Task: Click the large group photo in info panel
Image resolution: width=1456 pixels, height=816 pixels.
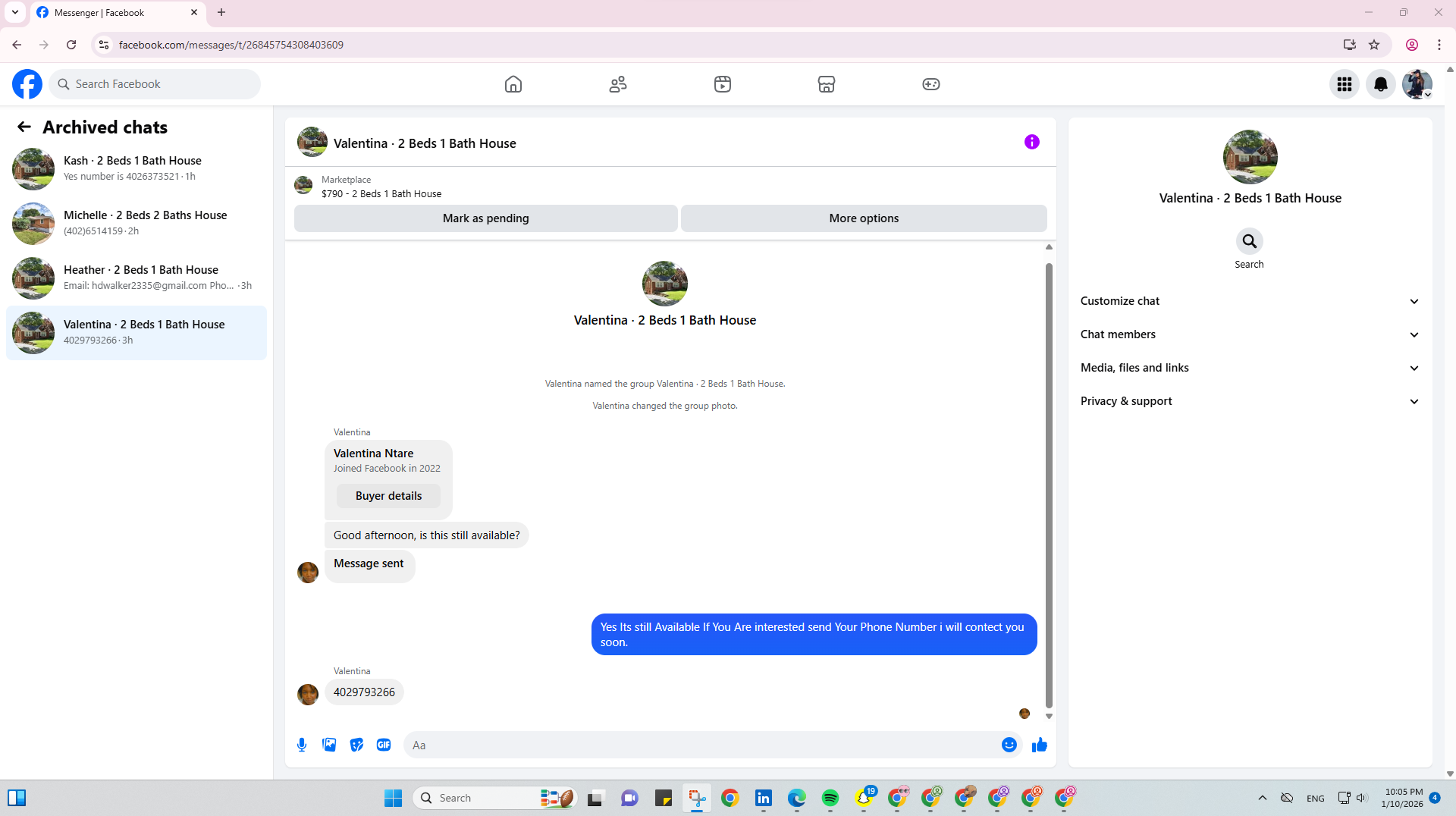Action: (x=1250, y=157)
